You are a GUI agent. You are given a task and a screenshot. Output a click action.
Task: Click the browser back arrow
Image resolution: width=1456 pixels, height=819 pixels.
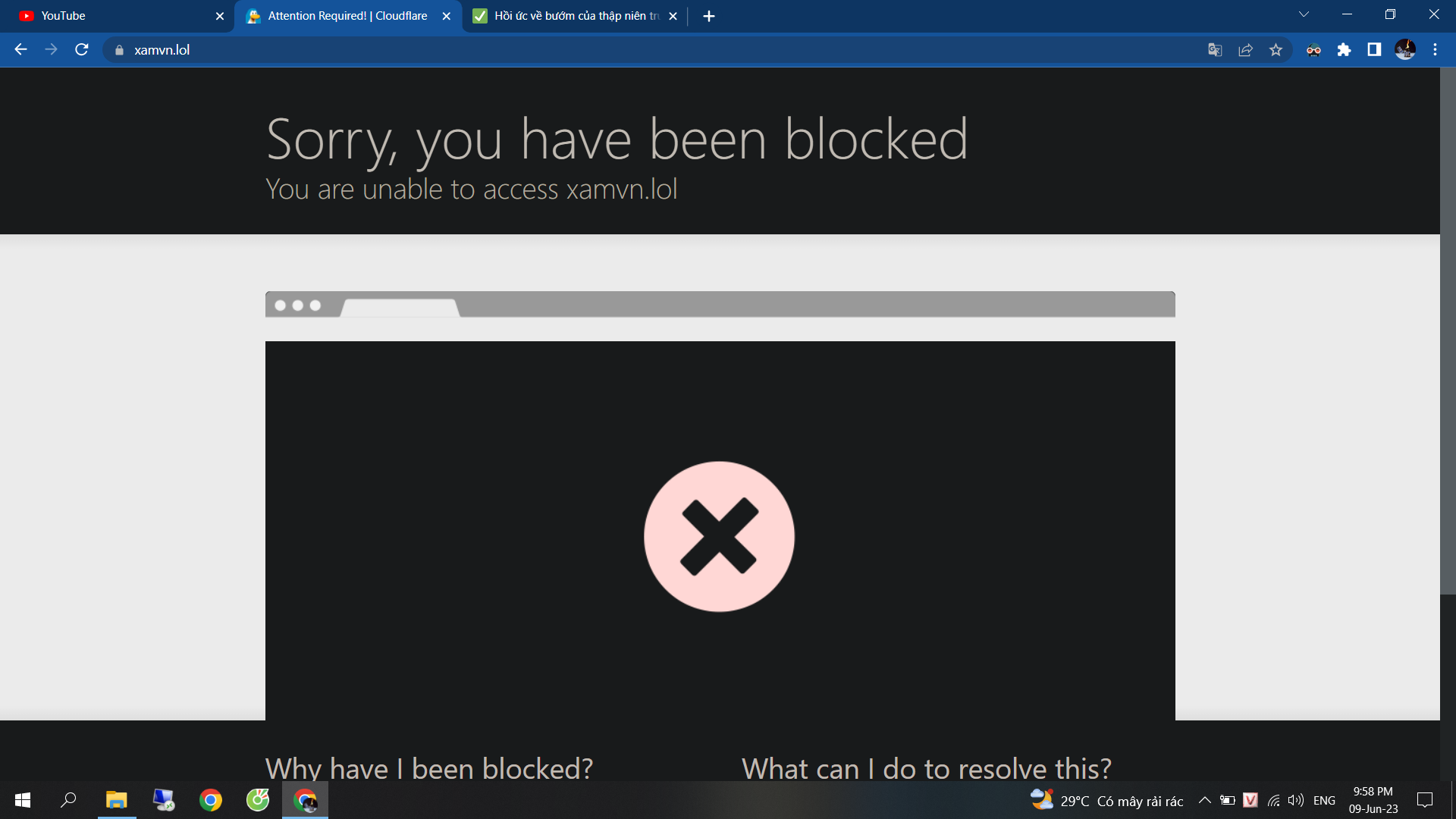20,50
